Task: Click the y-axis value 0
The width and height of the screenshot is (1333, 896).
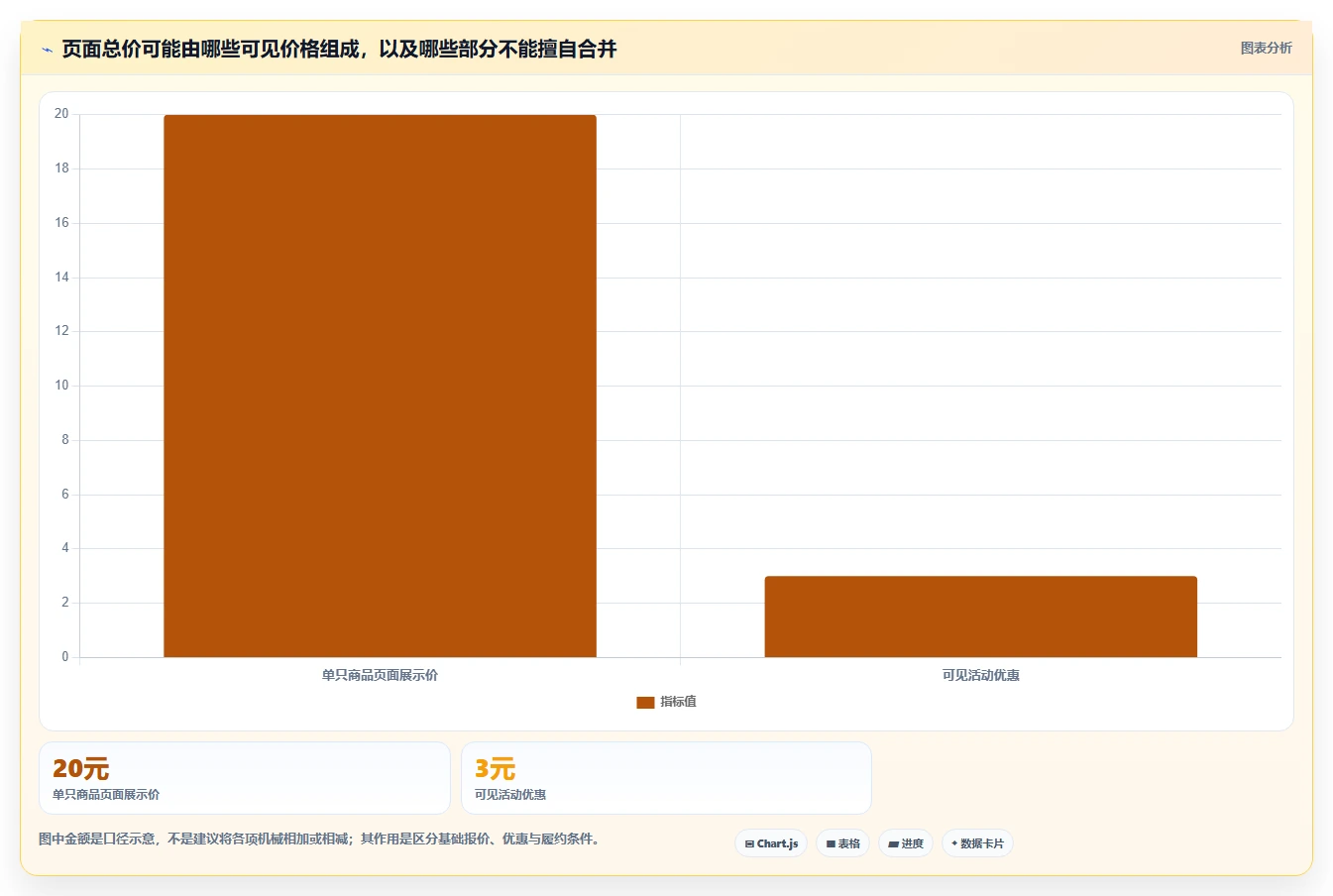Action: tap(65, 656)
